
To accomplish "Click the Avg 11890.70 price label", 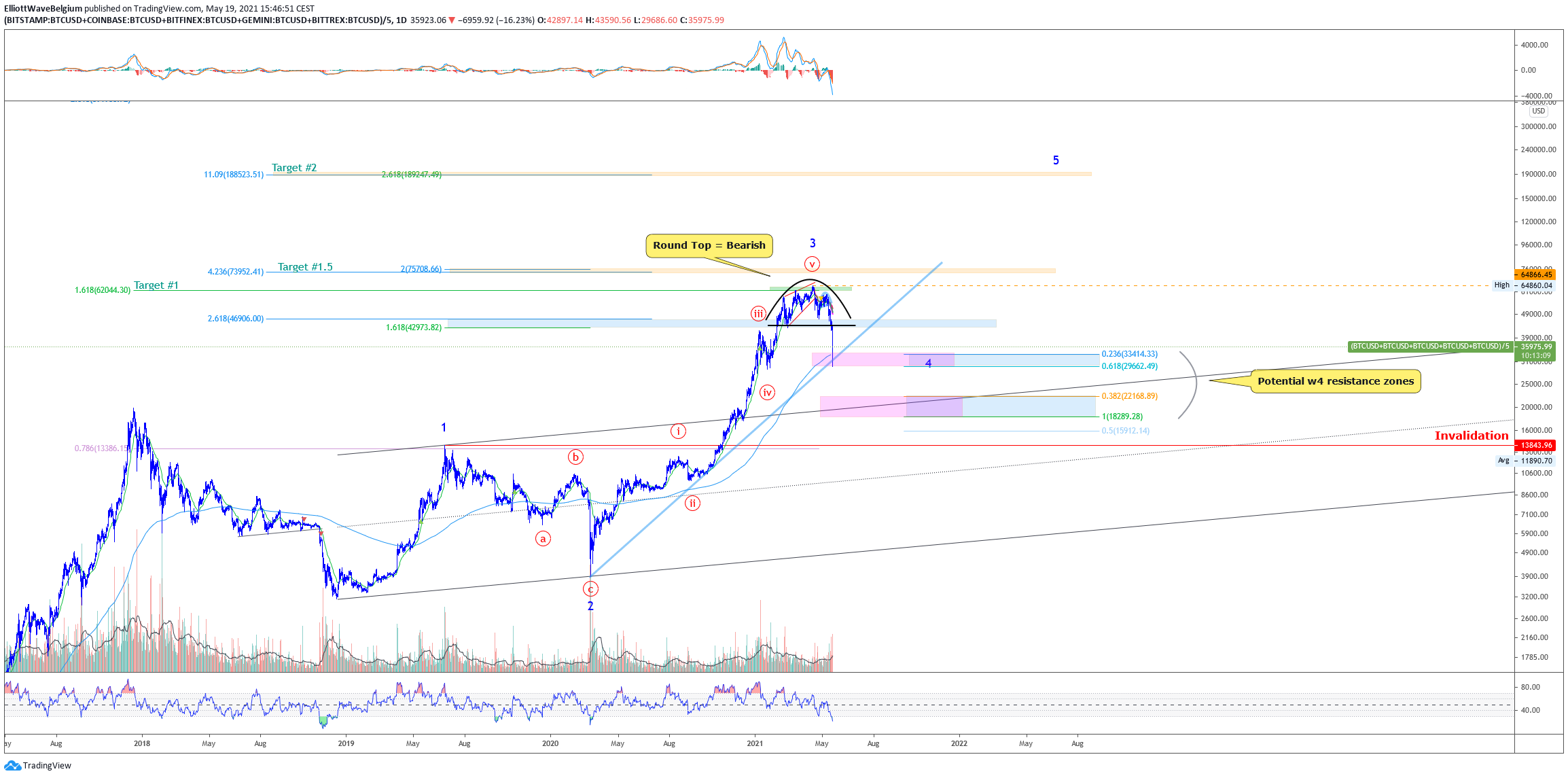I will pos(1525,461).
